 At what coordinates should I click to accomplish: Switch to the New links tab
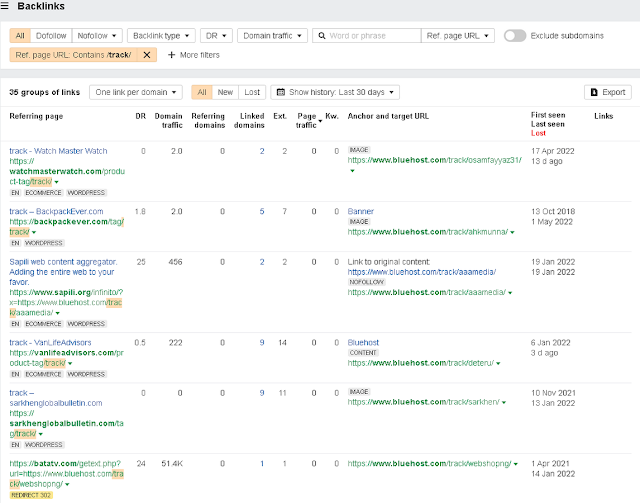click(225, 92)
